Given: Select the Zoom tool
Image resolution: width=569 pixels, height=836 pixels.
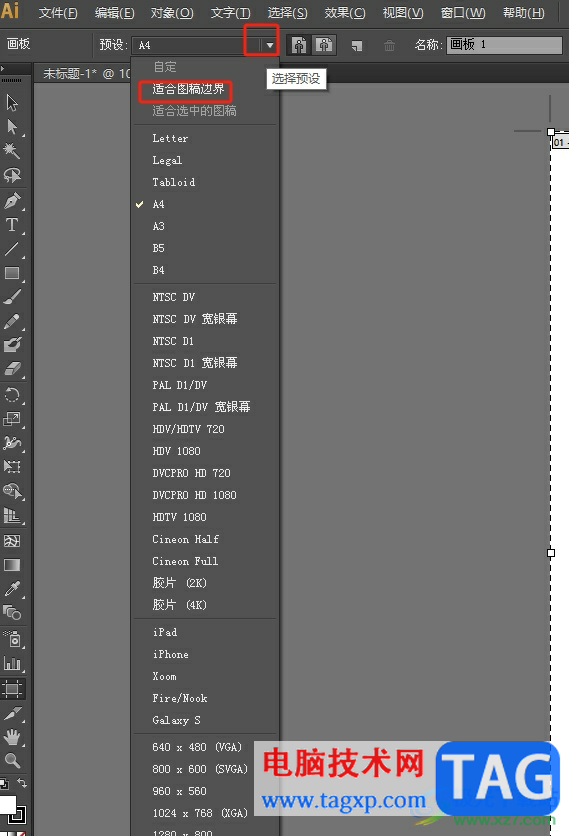Looking at the screenshot, I should pos(12,761).
